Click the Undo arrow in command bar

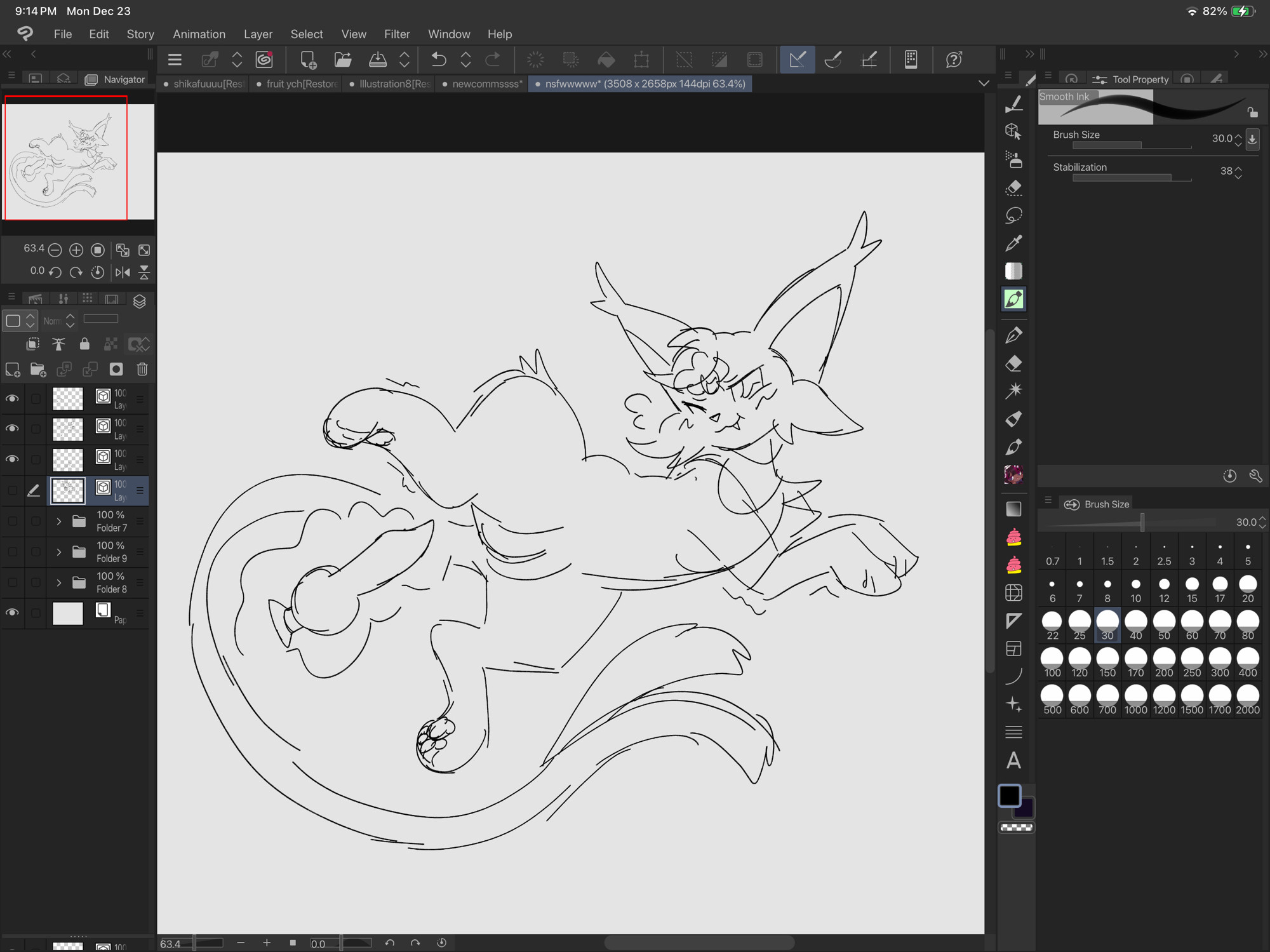pos(438,60)
